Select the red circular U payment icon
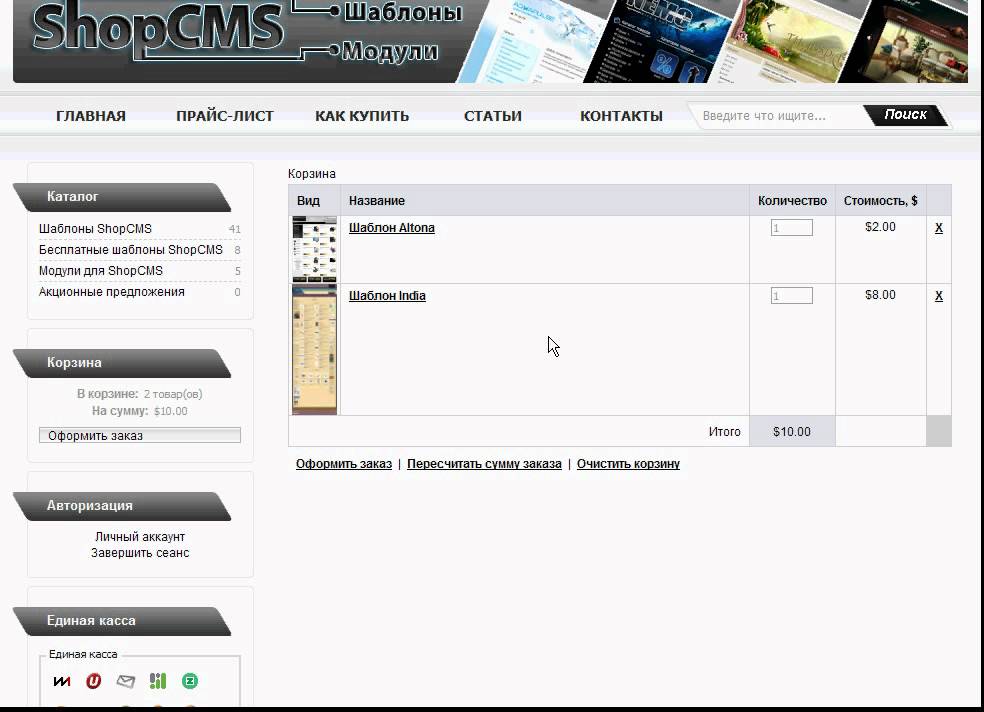The width and height of the screenshot is (984, 712). 94,681
